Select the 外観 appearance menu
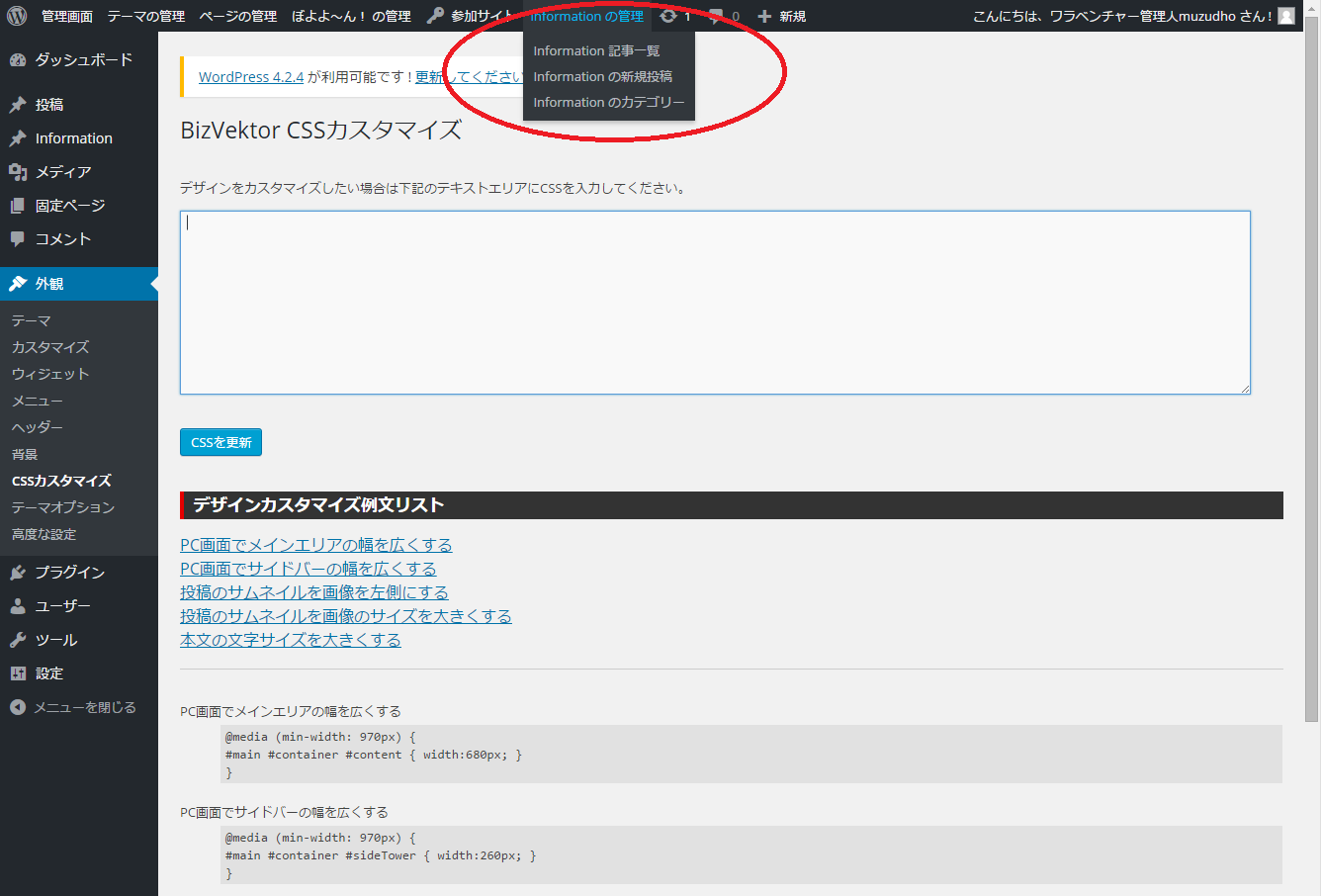 [x=79, y=284]
